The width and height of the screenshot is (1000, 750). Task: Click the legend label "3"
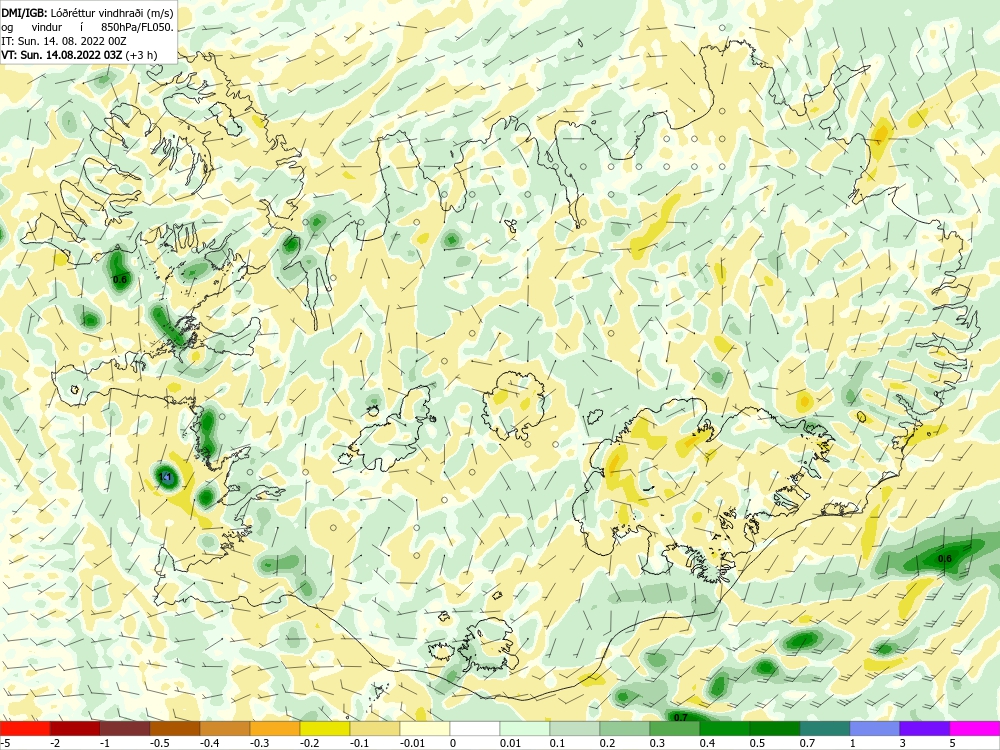click(x=903, y=743)
